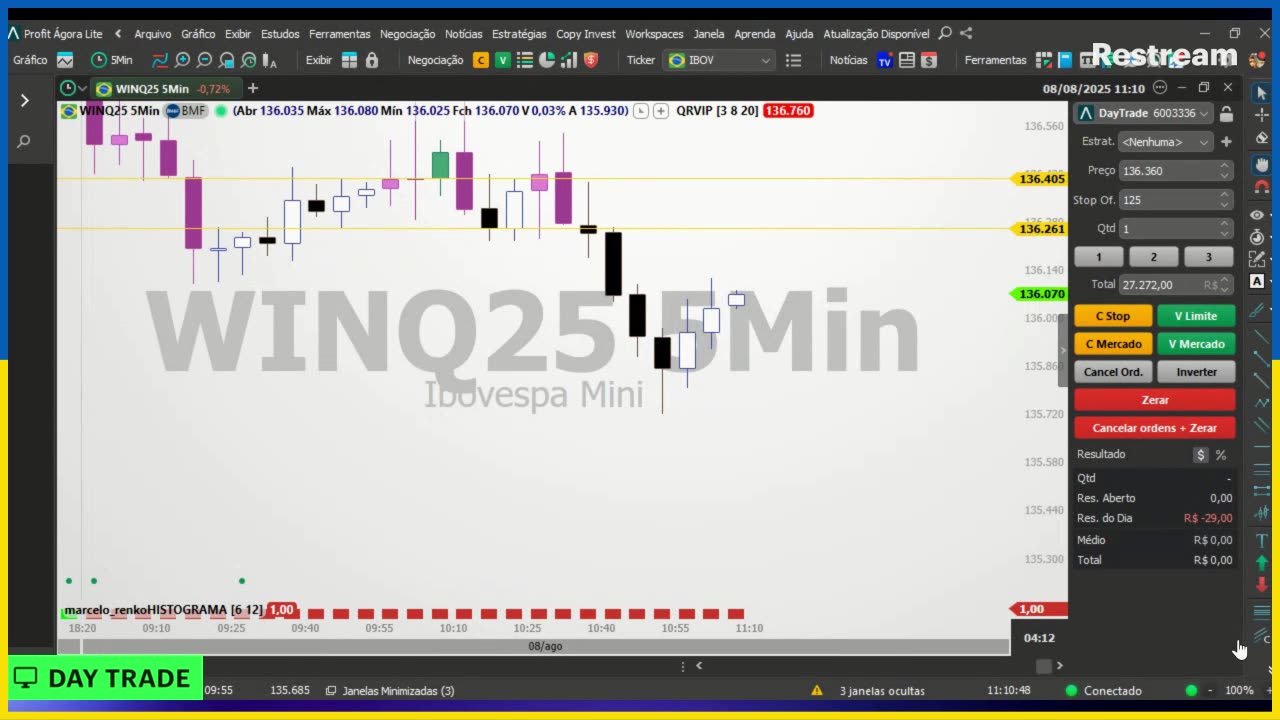Open the TV news icon
The width and height of the screenshot is (1280, 720).
pyautogui.click(x=885, y=60)
